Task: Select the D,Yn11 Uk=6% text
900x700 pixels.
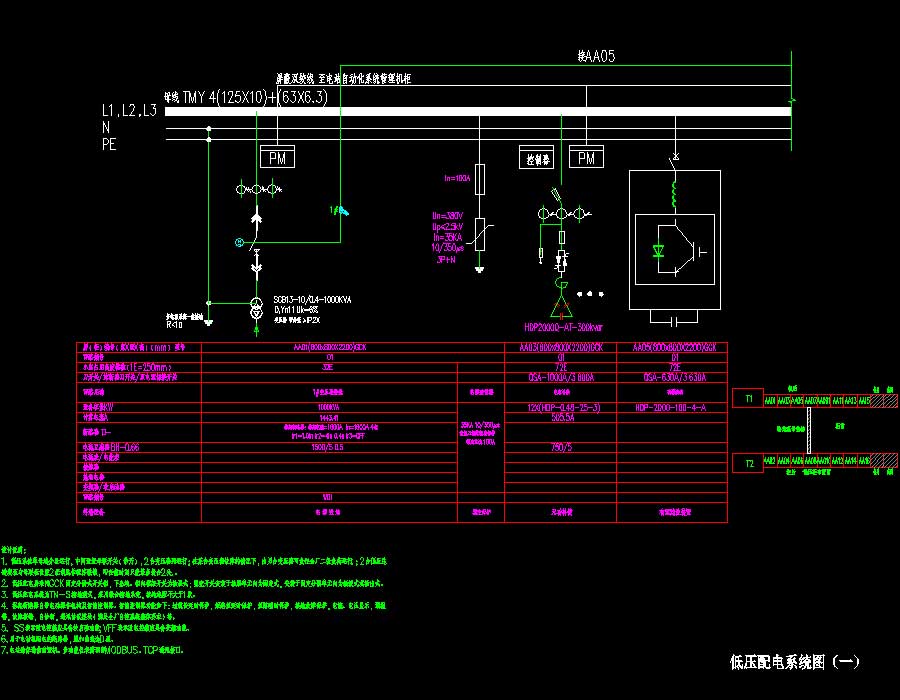Action: pos(296,310)
